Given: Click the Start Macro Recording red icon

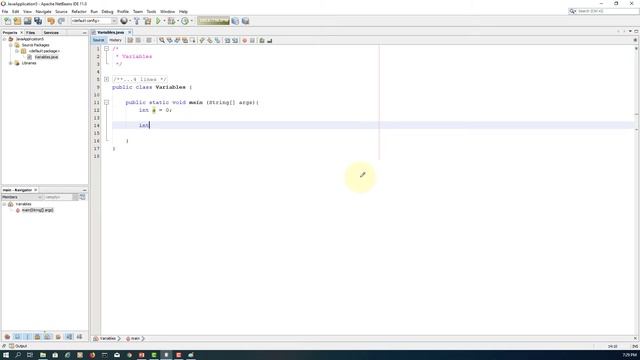Looking at the screenshot, I should click(244, 40).
